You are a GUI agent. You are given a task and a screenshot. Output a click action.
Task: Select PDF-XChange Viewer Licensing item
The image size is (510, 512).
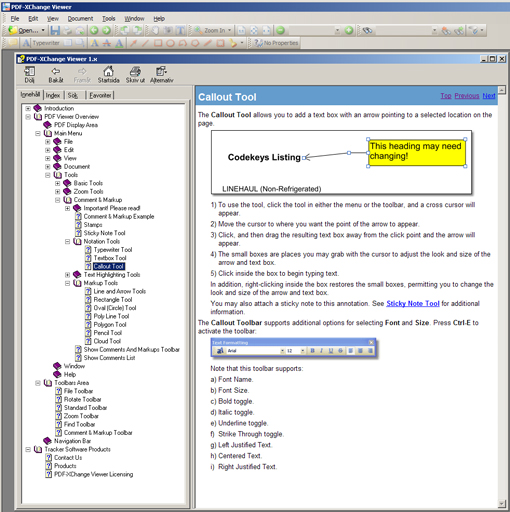(94, 474)
